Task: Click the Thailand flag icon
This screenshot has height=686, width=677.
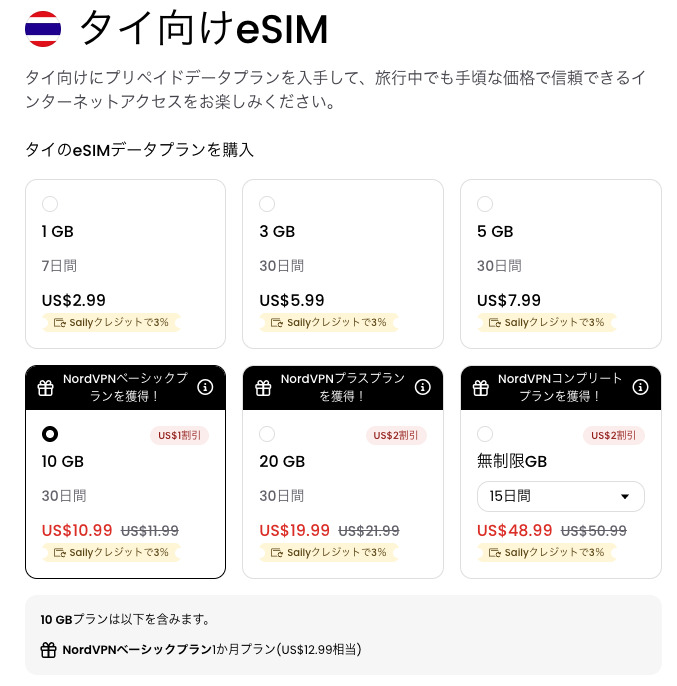Action: click(42, 31)
